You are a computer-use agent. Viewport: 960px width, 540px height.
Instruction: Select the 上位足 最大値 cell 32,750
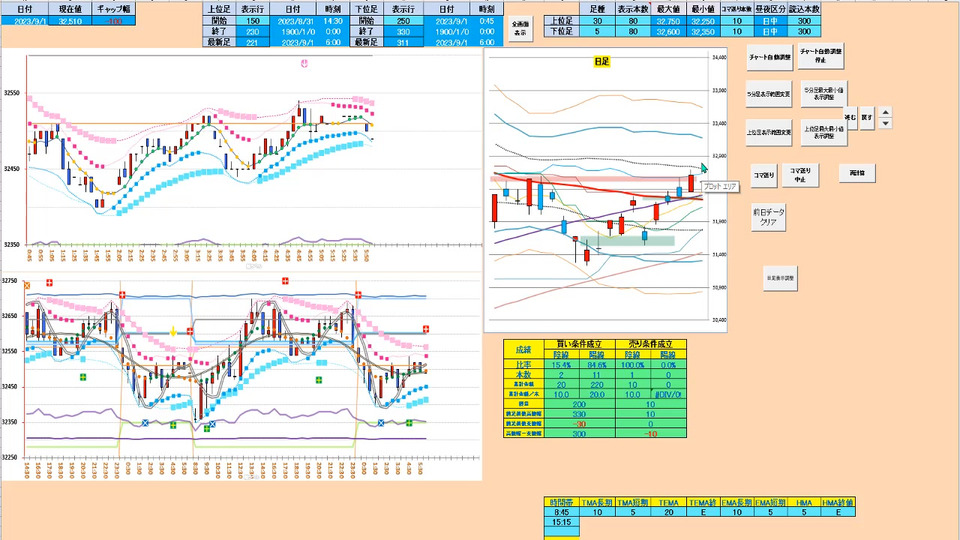(668, 21)
